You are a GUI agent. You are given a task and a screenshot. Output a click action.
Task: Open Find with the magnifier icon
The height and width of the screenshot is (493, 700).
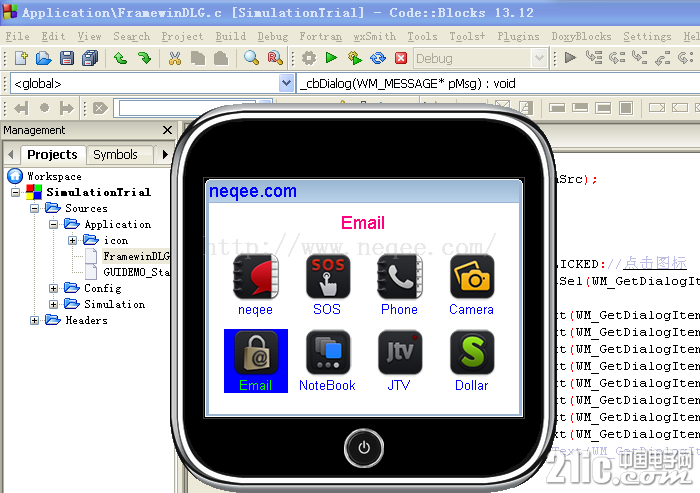tap(251, 58)
